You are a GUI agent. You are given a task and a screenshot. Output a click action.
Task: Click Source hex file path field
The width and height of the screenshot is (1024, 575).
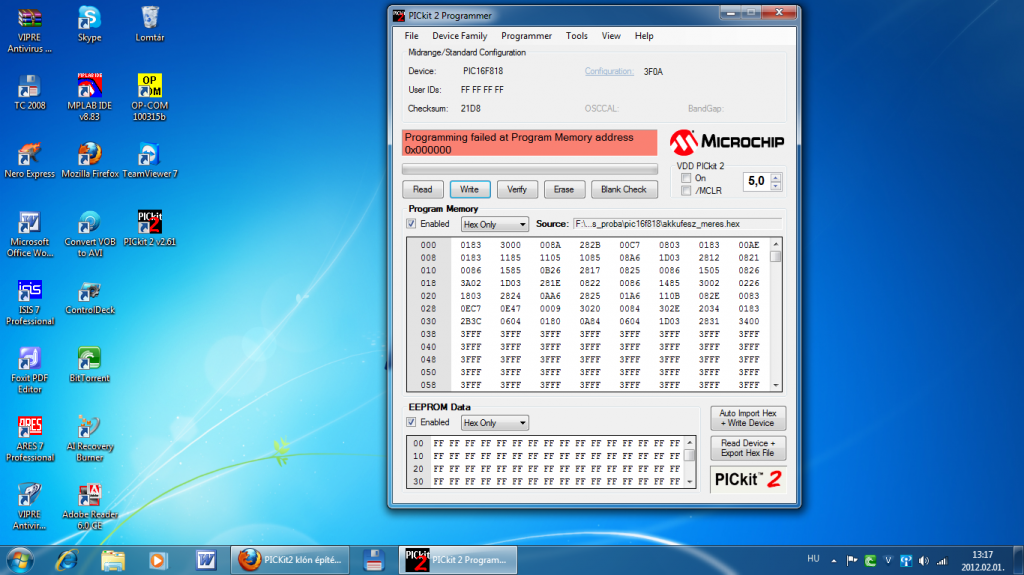(x=677, y=223)
